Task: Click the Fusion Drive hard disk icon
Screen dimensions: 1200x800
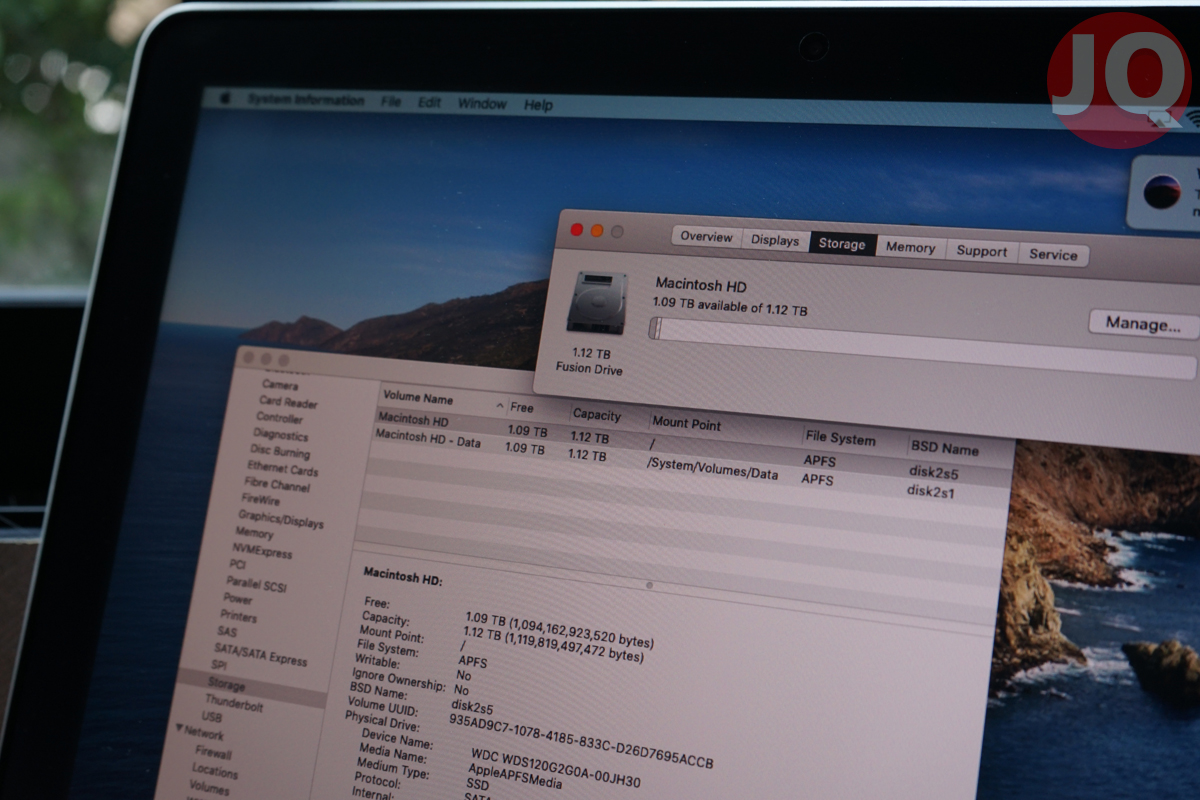Action: [597, 303]
